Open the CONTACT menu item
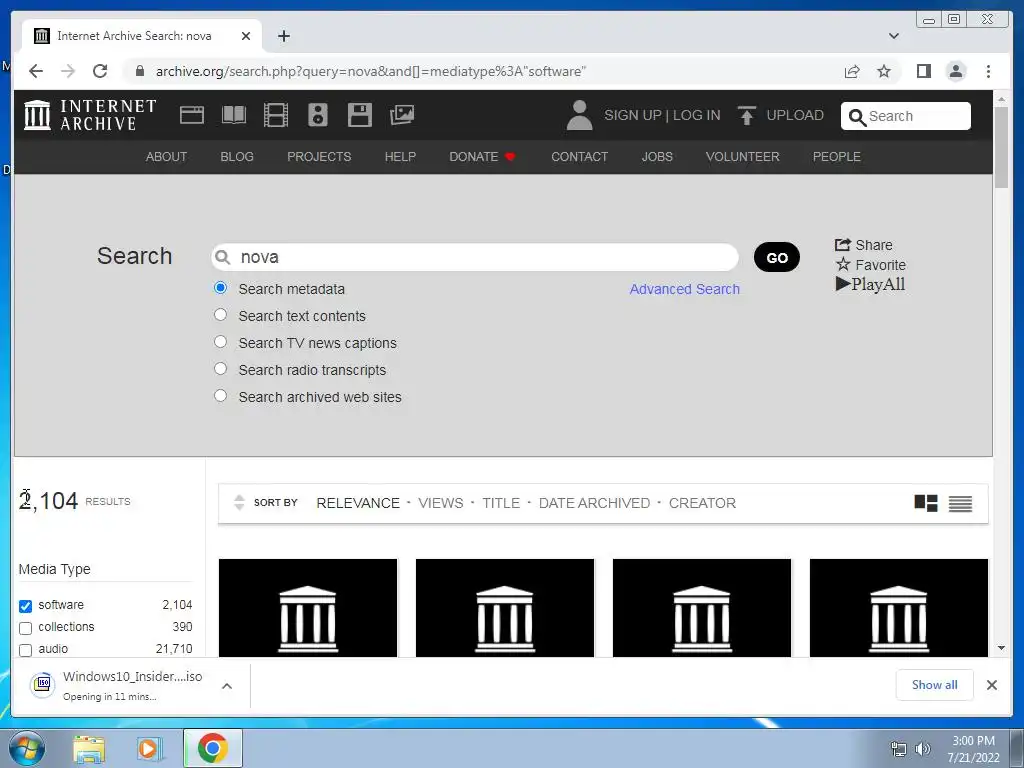1024x768 pixels. (579, 157)
